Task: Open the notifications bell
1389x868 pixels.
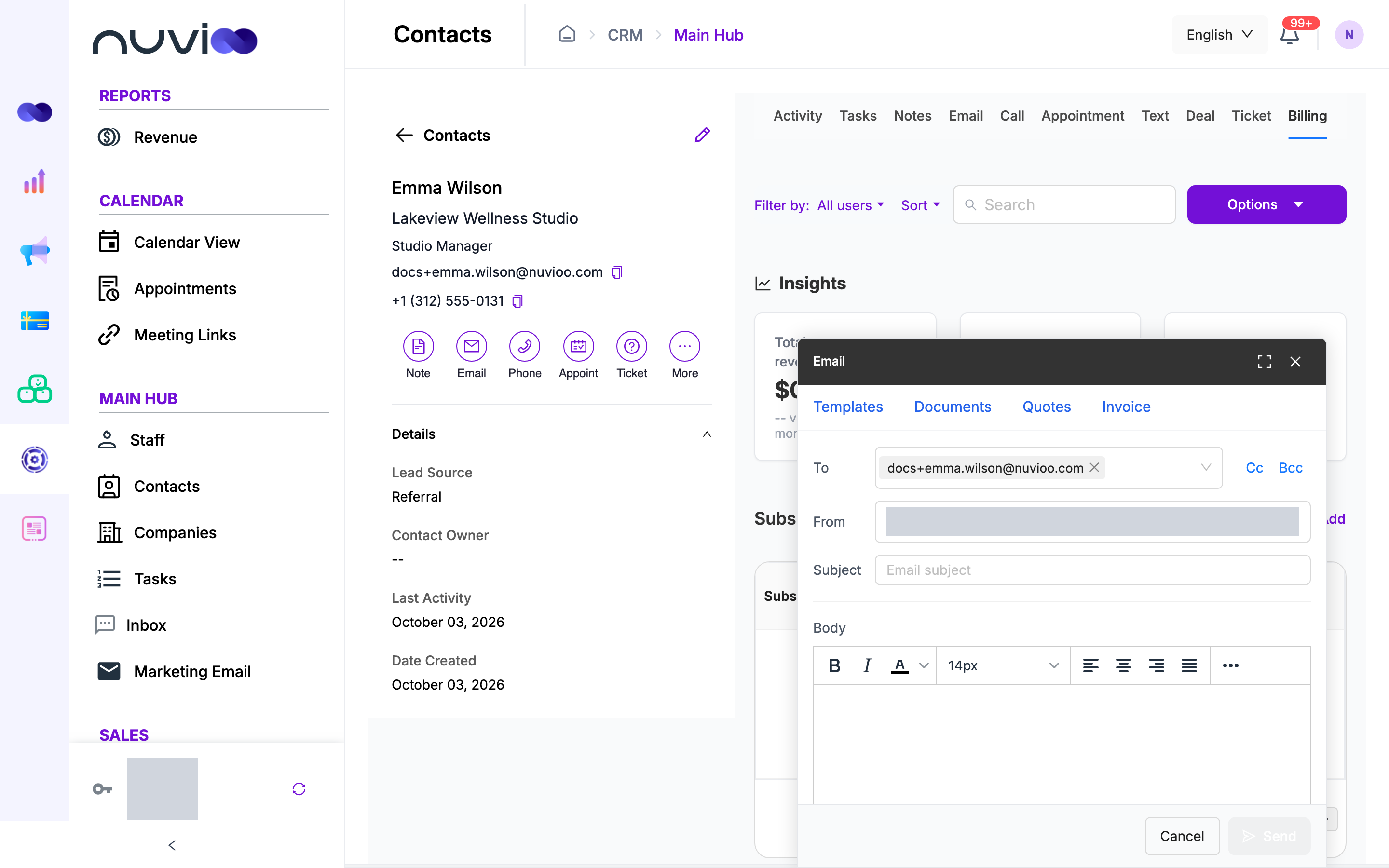Action: [x=1289, y=35]
